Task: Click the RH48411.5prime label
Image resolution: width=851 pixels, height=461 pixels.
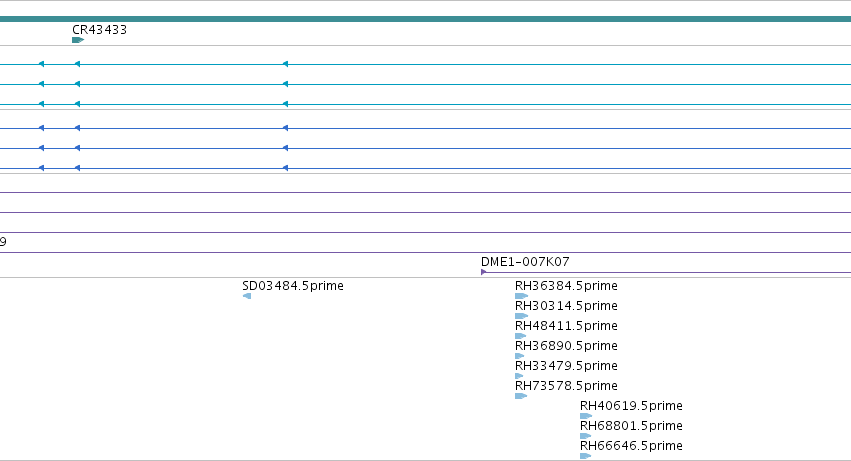Action: click(x=566, y=326)
